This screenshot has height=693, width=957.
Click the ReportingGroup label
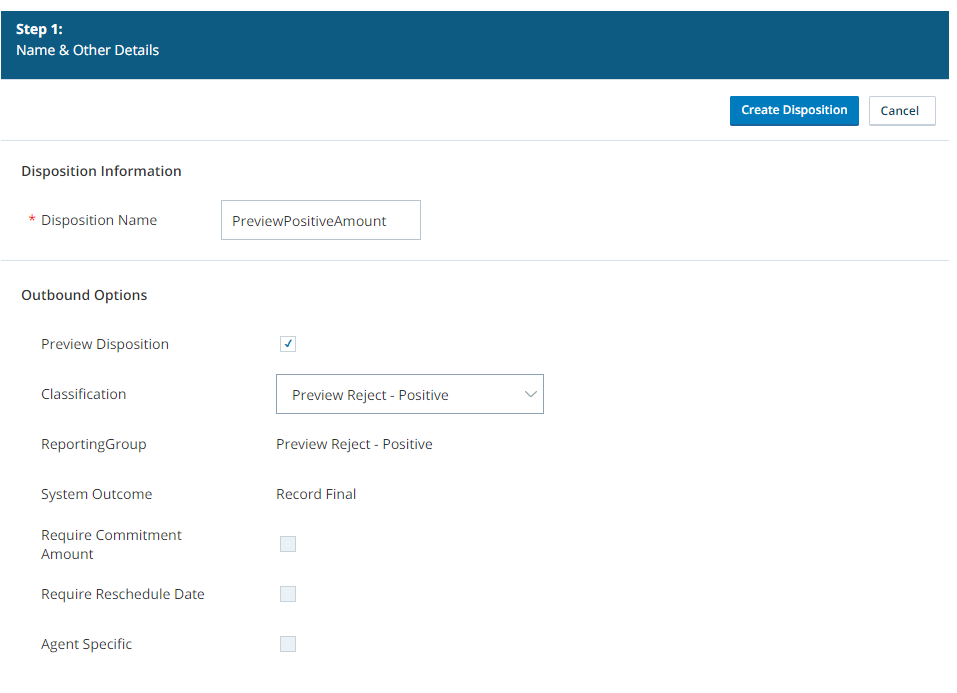[x=94, y=444]
